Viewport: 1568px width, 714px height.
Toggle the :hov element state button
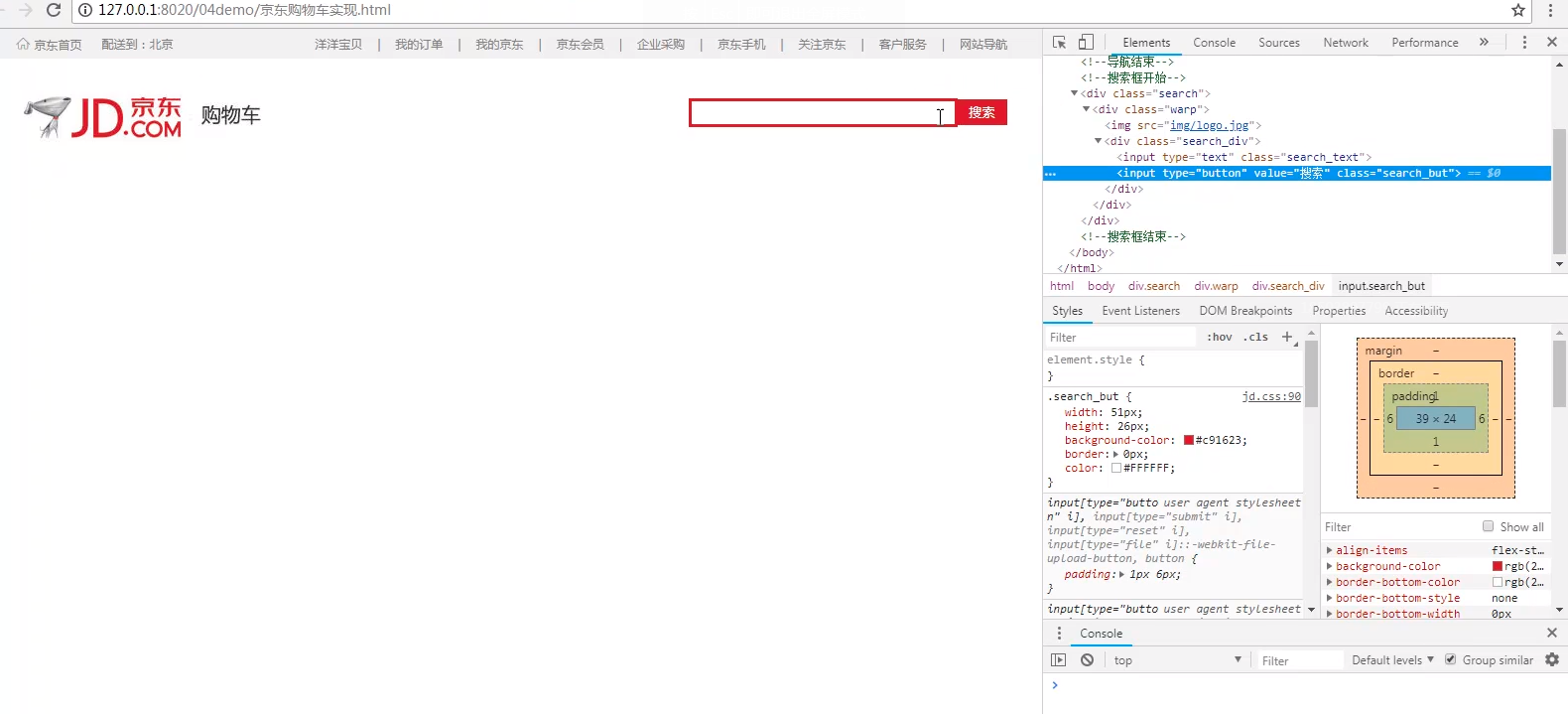pos(1220,337)
